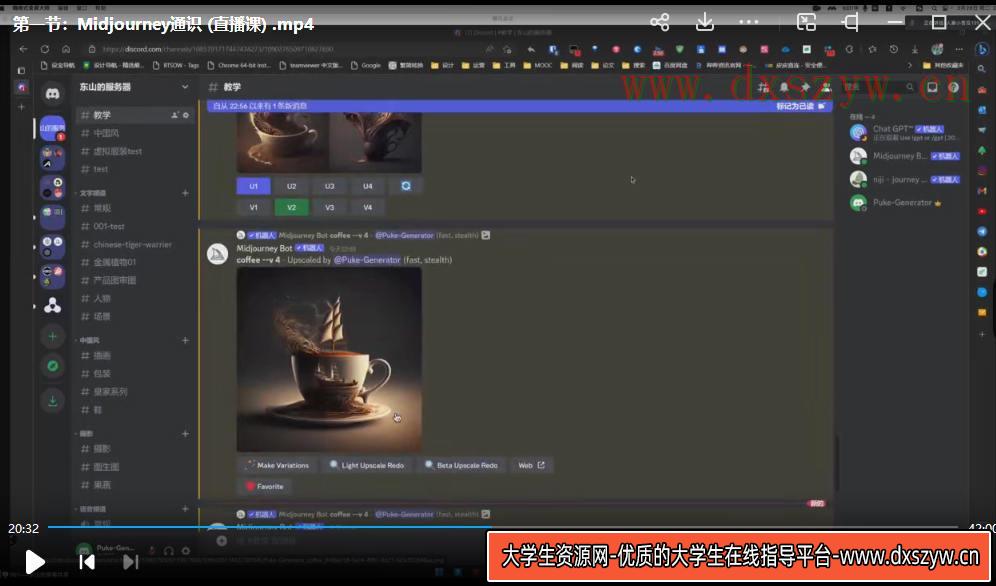The height and width of the screenshot is (586, 996).
Task: Click the re-roll refresh icon beside U4
Action: (406, 186)
